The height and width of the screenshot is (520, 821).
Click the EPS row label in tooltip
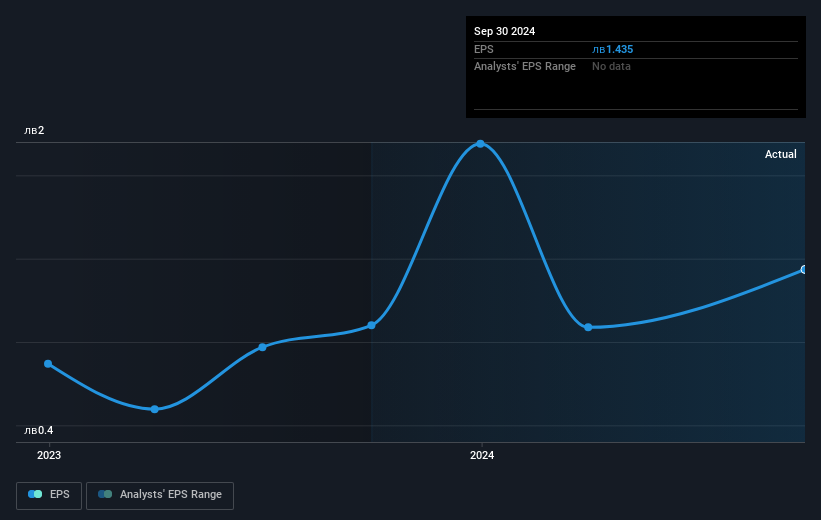484,49
